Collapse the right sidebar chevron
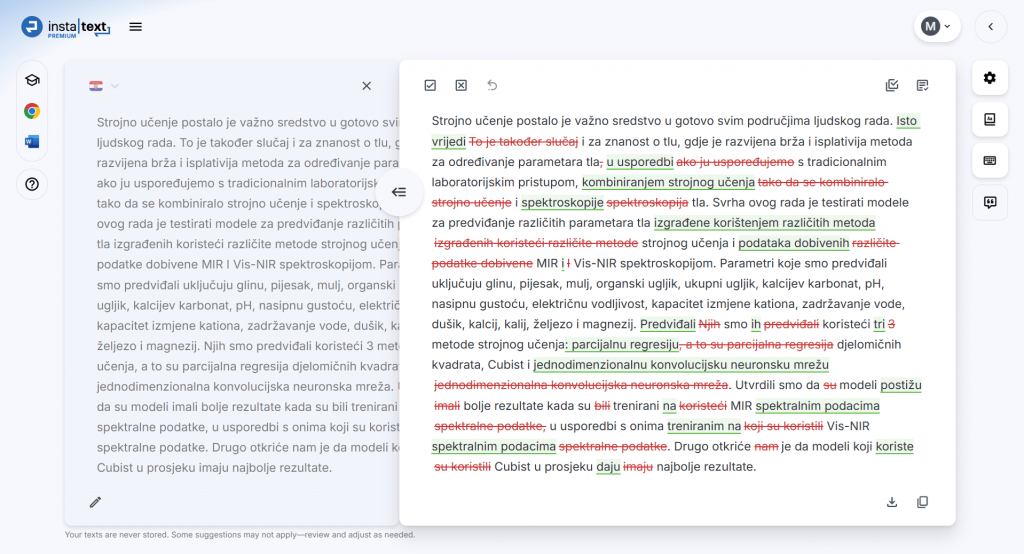 tap(990, 27)
